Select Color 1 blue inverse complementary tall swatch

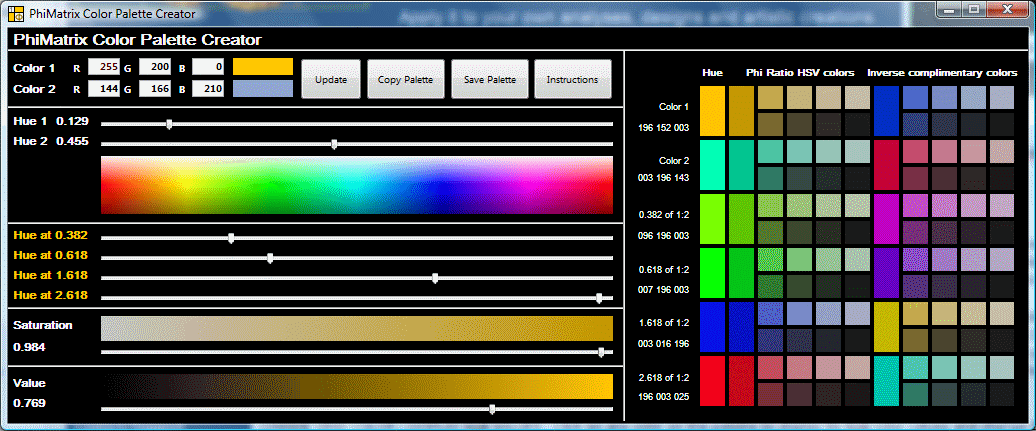coord(886,110)
